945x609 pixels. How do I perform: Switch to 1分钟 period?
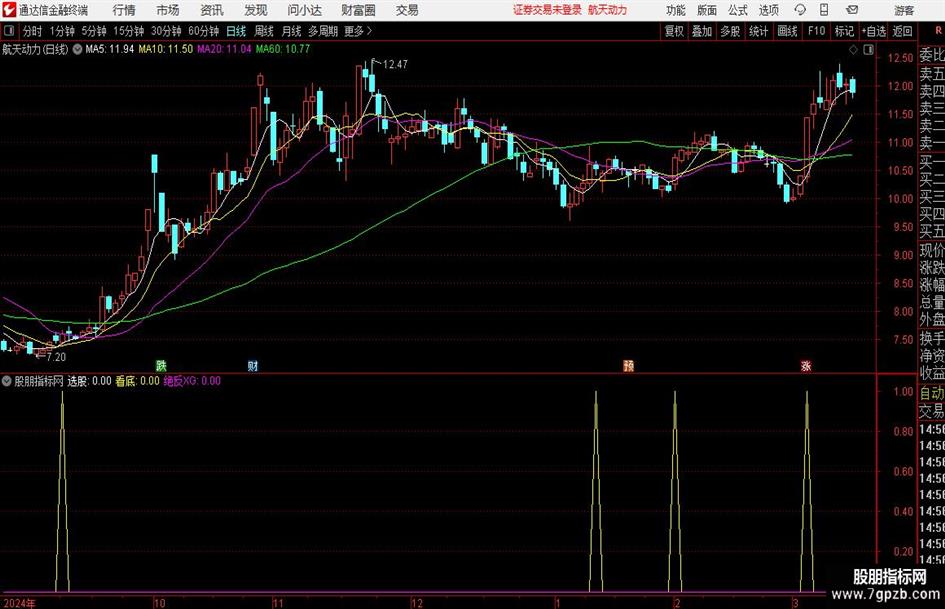[x=61, y=31]
